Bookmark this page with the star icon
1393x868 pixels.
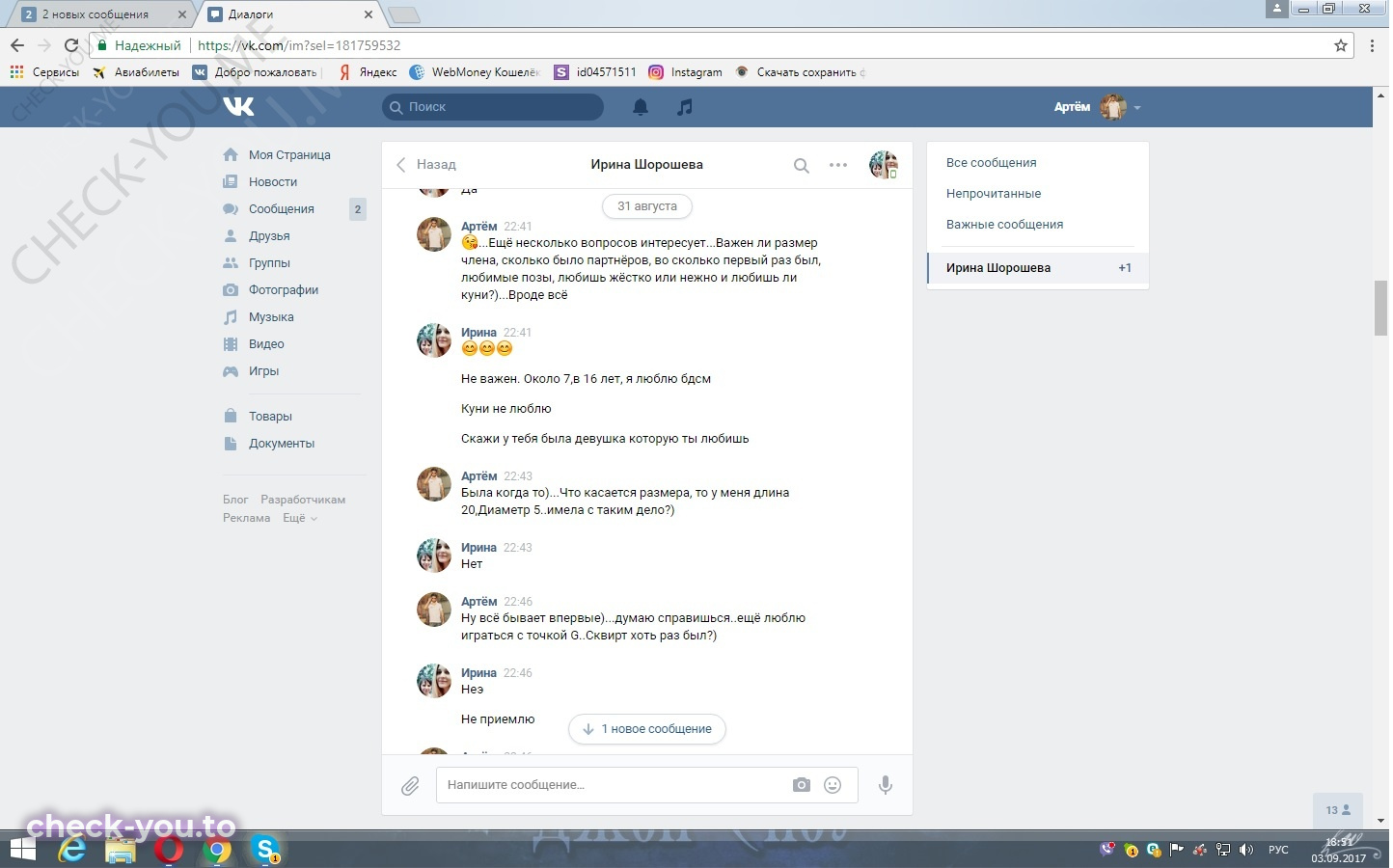pos(1340,45)
